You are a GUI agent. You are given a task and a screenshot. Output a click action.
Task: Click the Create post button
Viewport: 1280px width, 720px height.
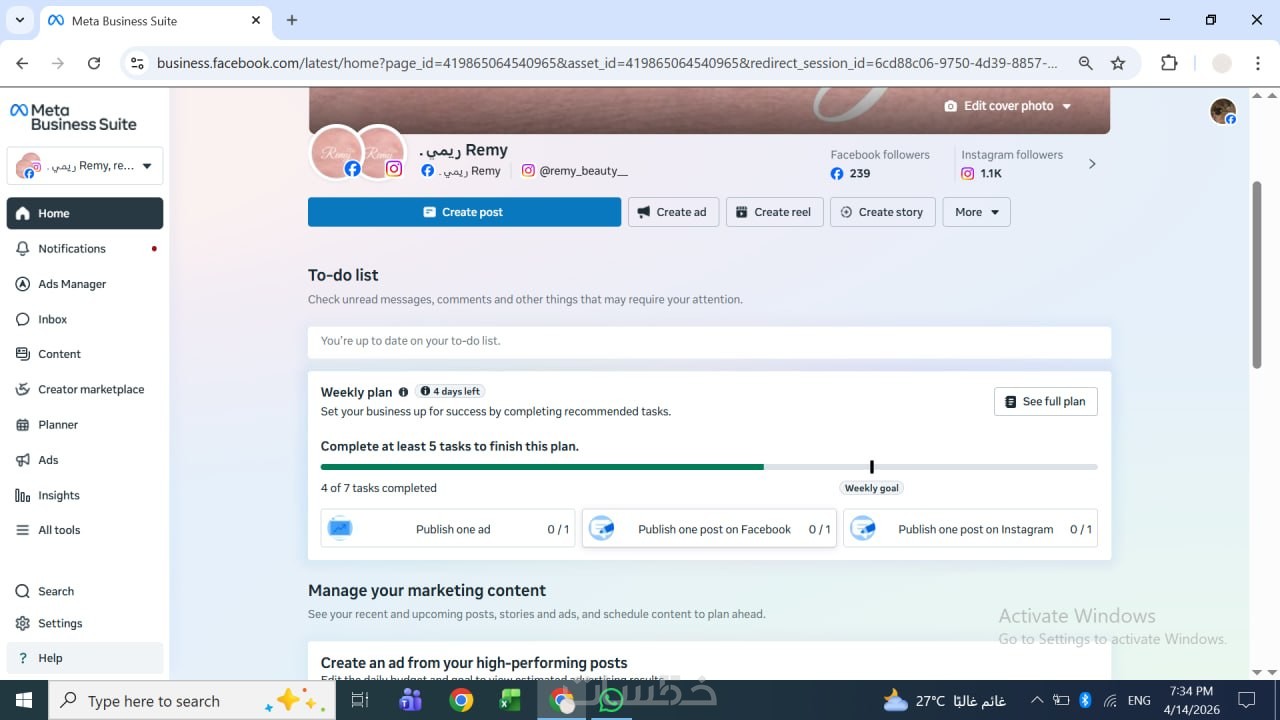464,212
